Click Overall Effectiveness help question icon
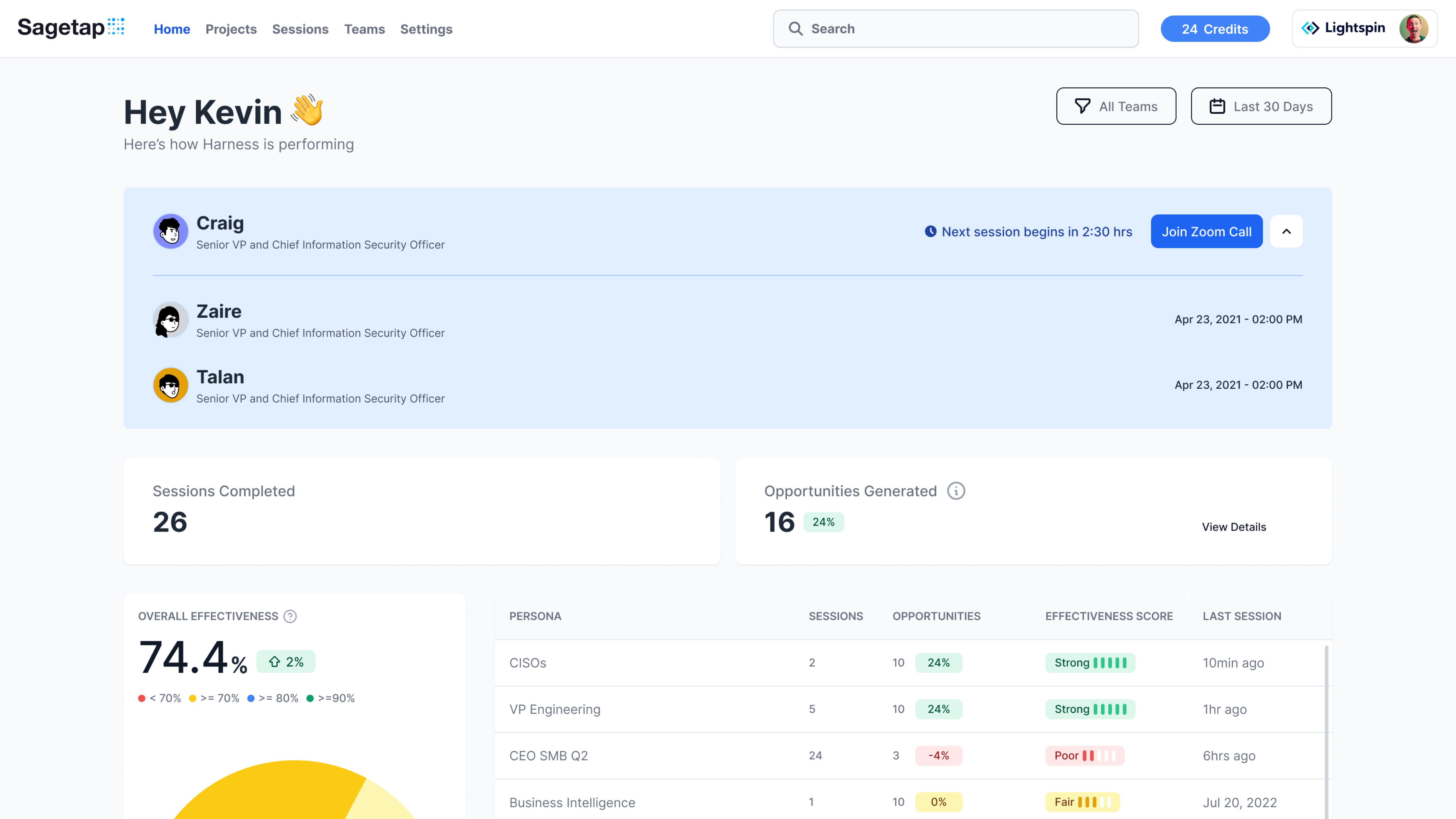The height and width of the screenshot is (819, 1456). pyautogui.click(x=290, y=617)
